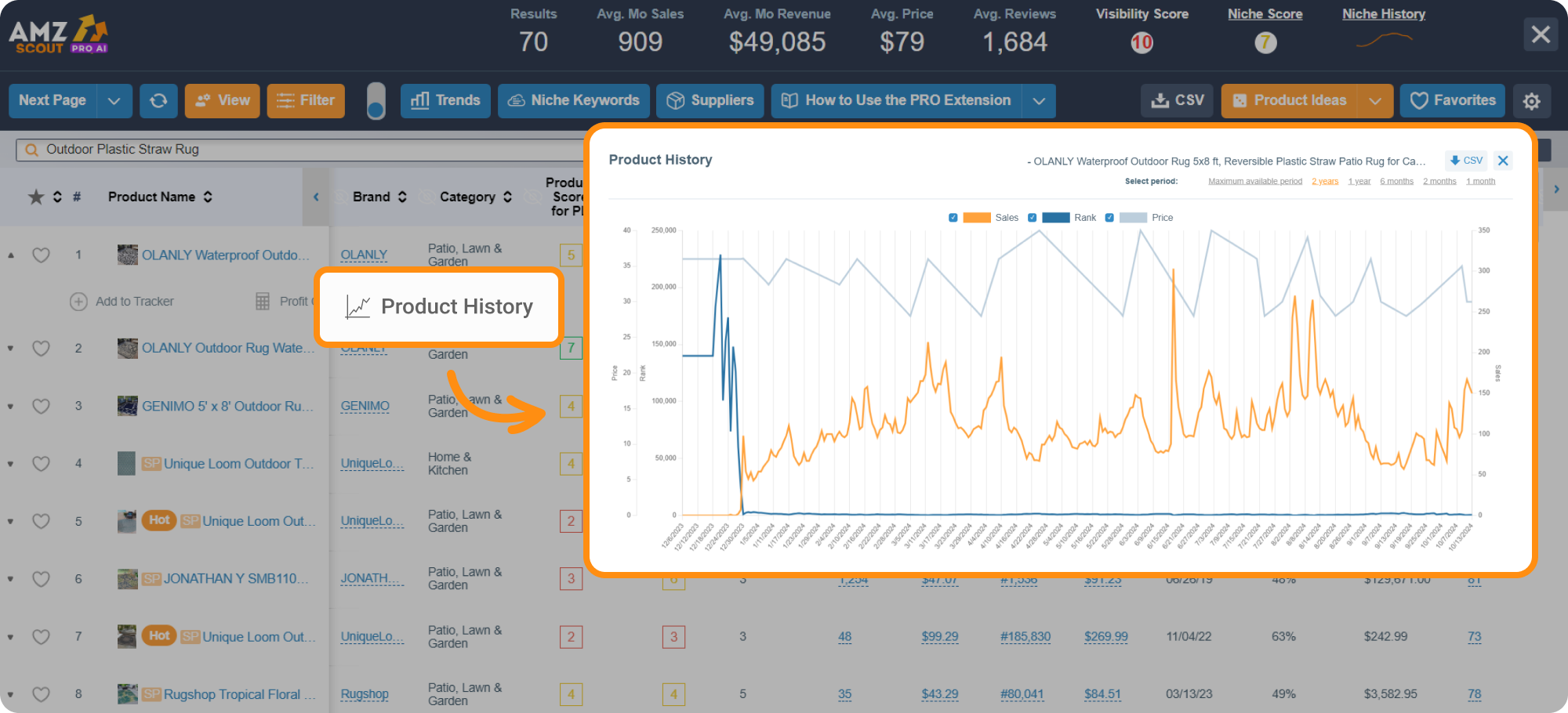
Task: Disable the Rank line checkbox
Action: pos(1033,217)
